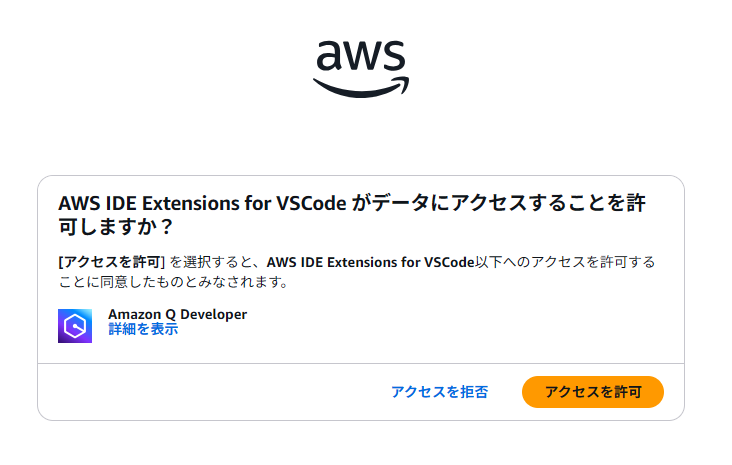
Task: Click the AWS logo at the top
Action: [x=361, y=69]
